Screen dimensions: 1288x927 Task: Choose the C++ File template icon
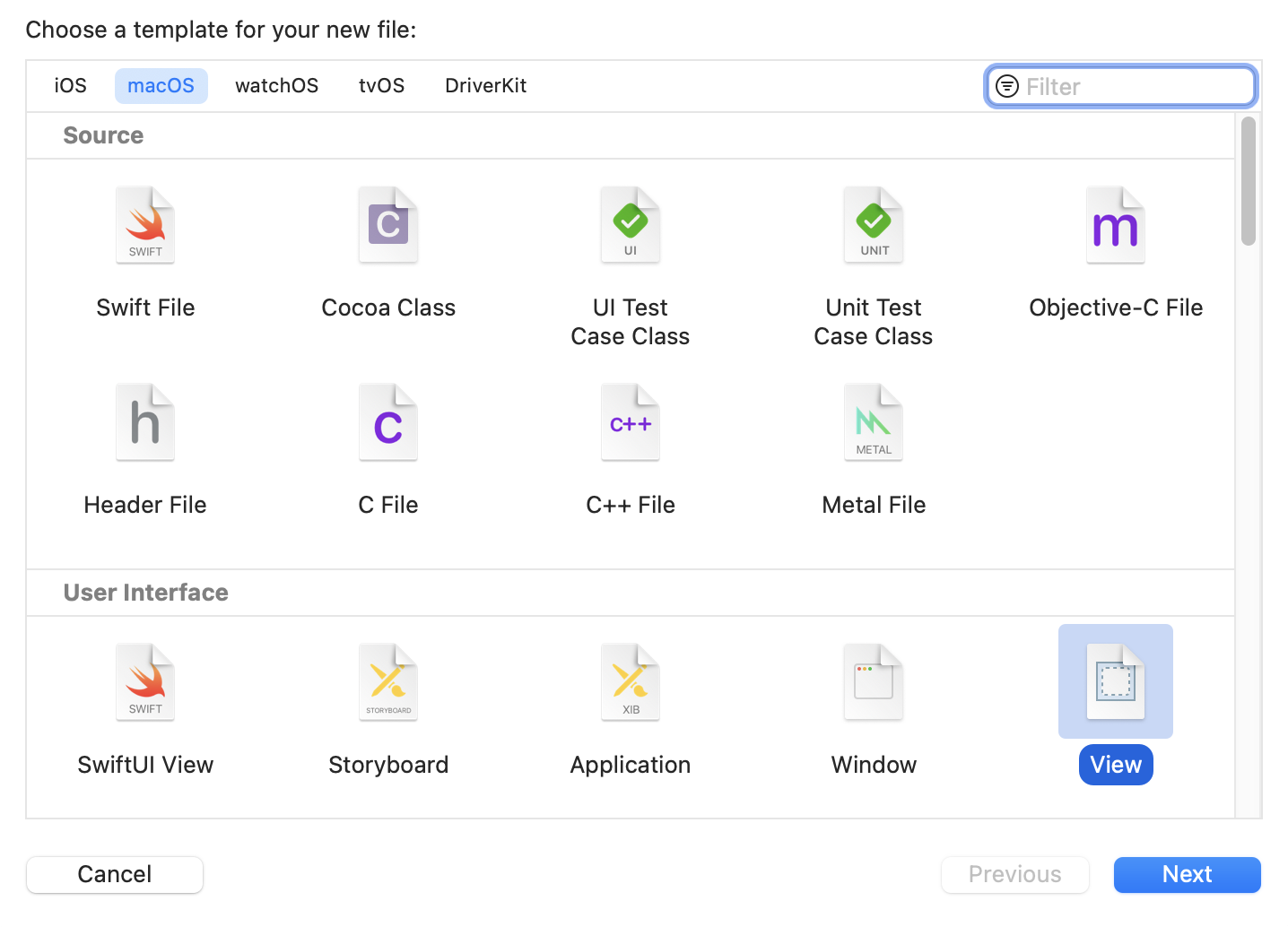click(631, 422)
